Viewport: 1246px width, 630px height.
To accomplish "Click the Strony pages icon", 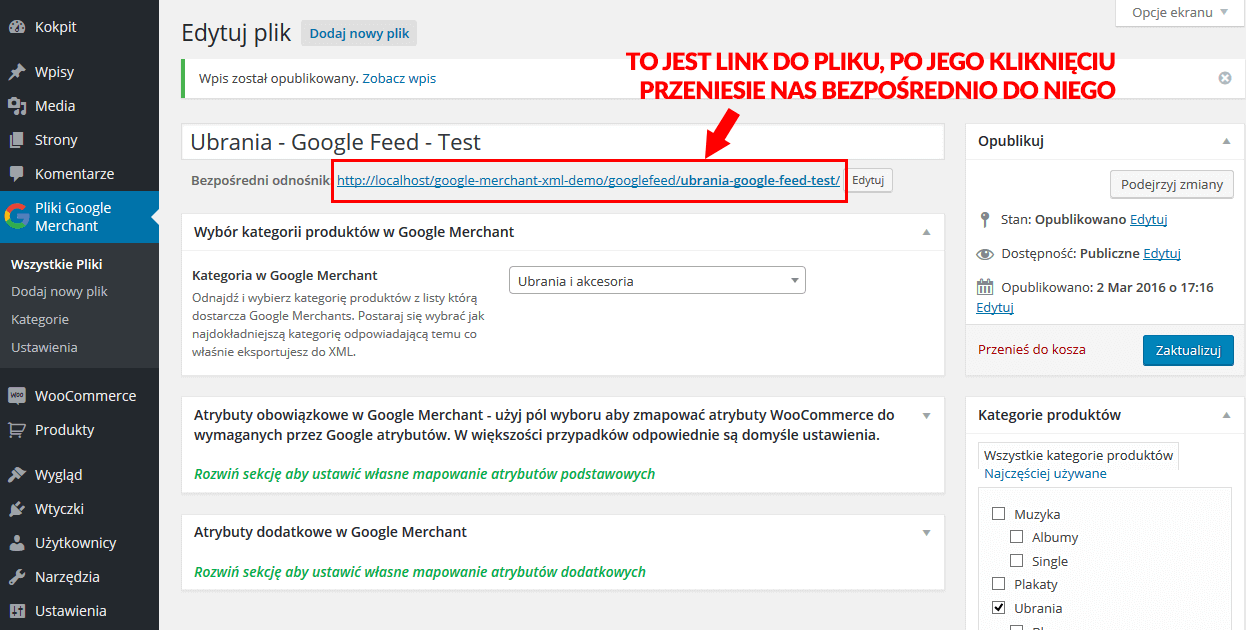I will 17,140.
